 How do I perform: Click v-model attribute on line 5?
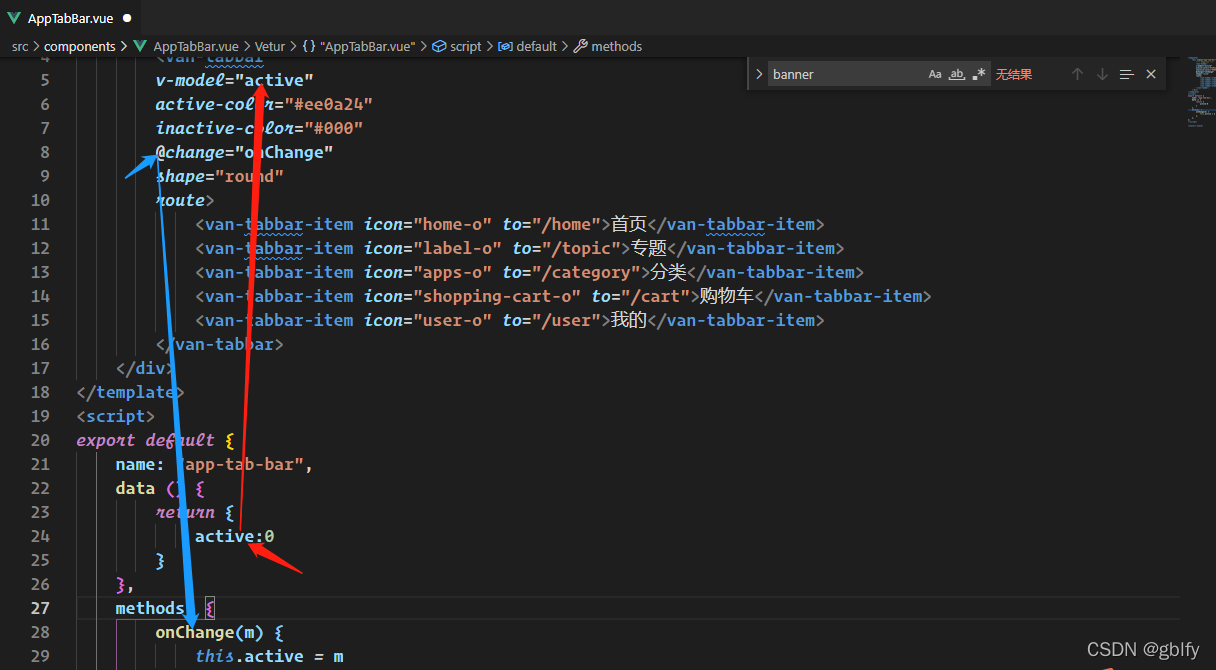pyautogui.click(x=189, y=80)
